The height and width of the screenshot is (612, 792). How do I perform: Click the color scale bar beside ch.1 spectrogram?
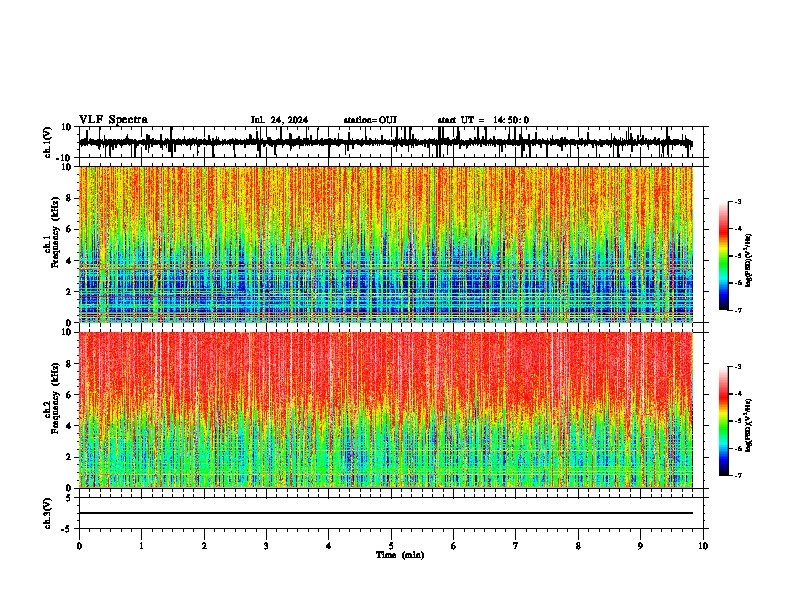[x=724, y=256]
